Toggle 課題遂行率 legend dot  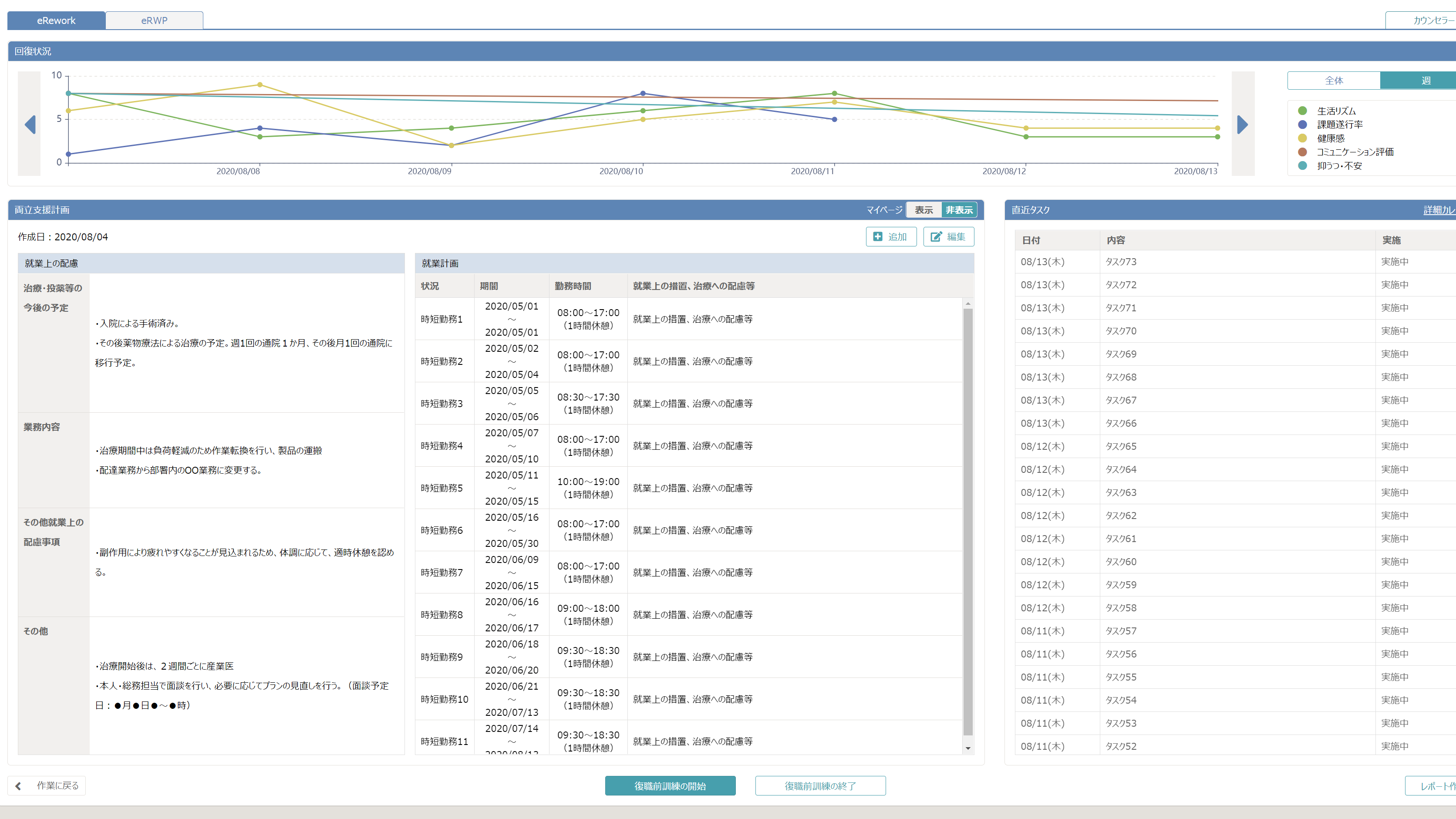coord(1302,125)
